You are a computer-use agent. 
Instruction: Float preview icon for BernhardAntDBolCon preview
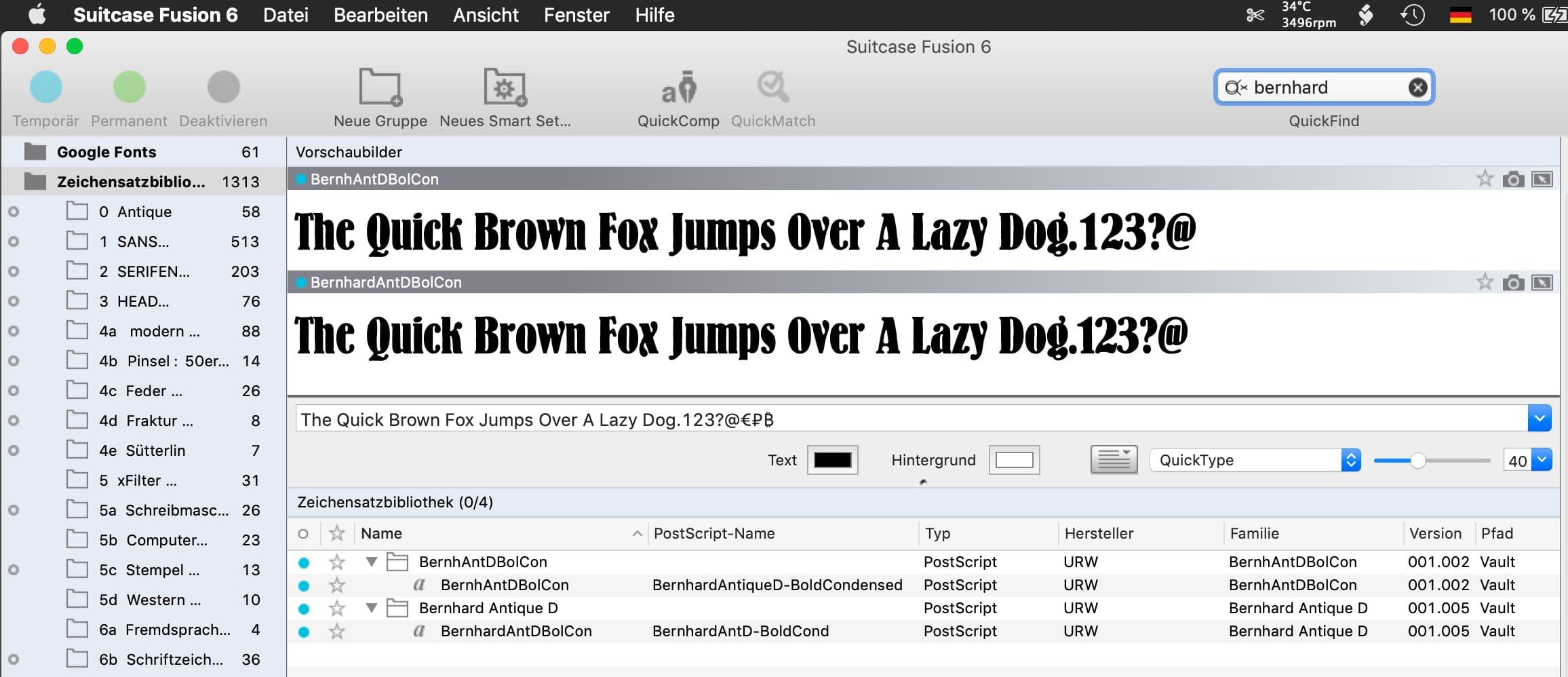tap(1542, 282)
